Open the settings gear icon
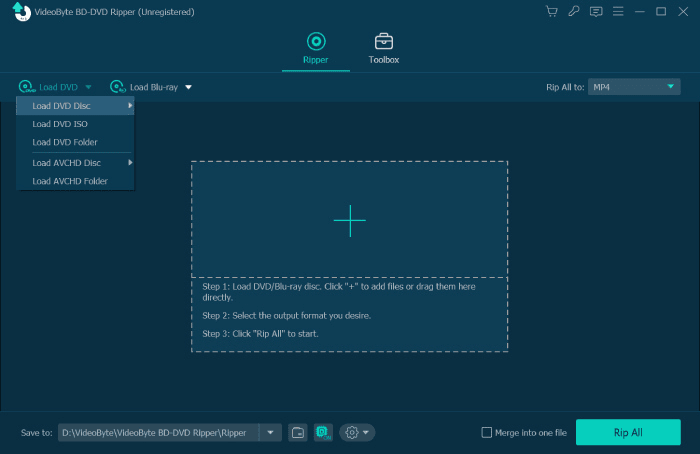 pyautogui.click(x=352, y=433)
